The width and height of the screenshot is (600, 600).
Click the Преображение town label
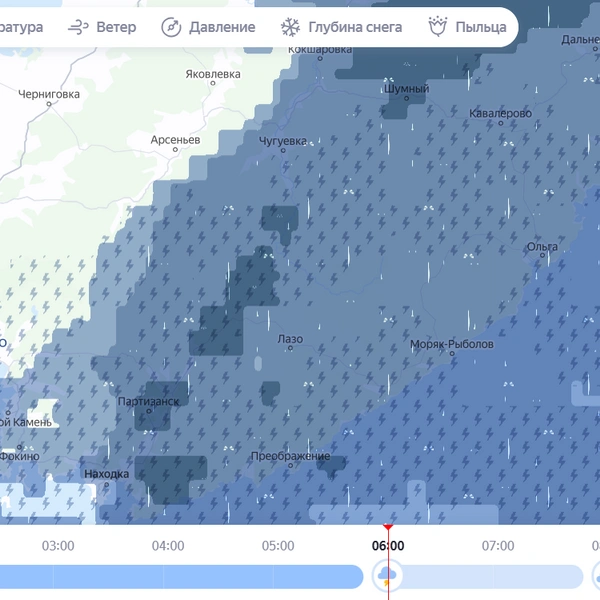tap(290, 456)
